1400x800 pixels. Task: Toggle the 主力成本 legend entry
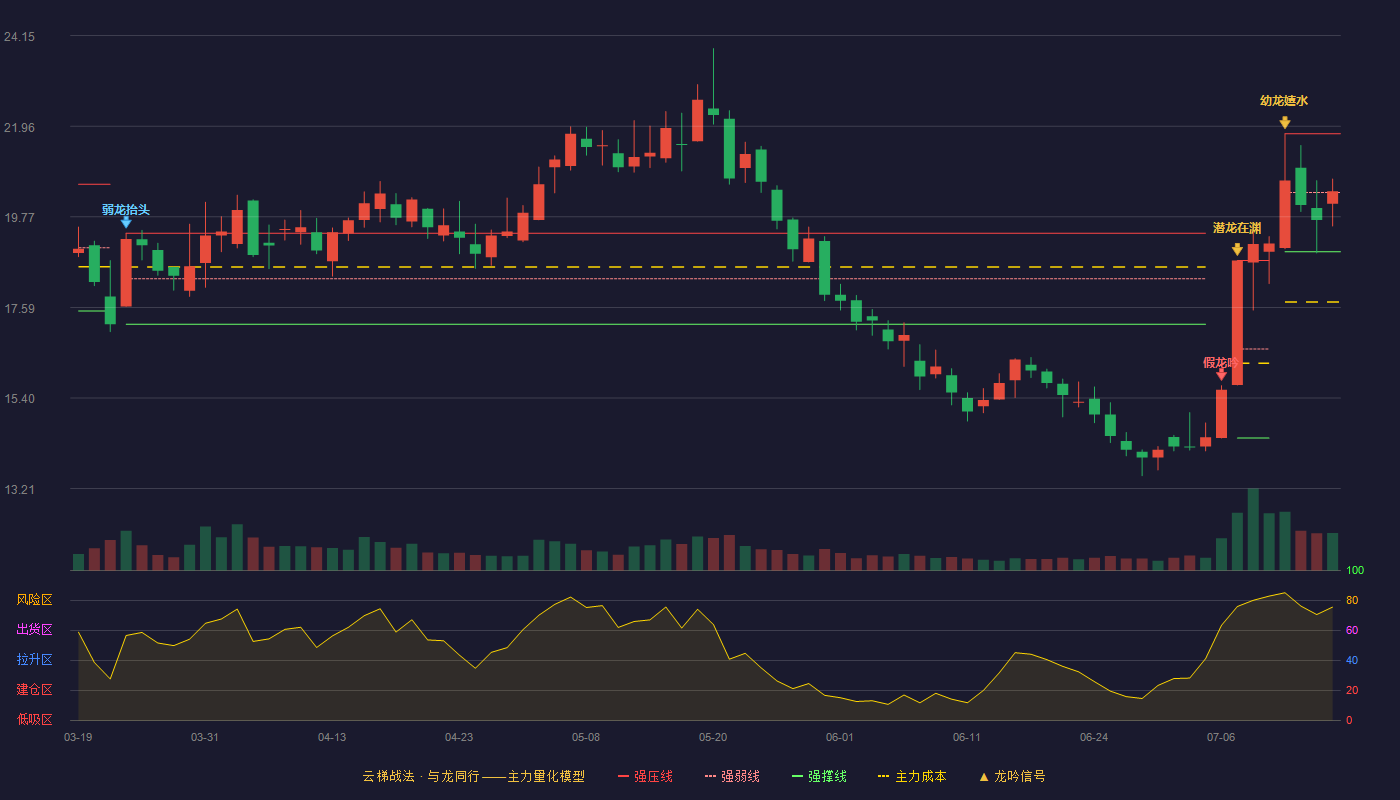click(x=912, y=777)
